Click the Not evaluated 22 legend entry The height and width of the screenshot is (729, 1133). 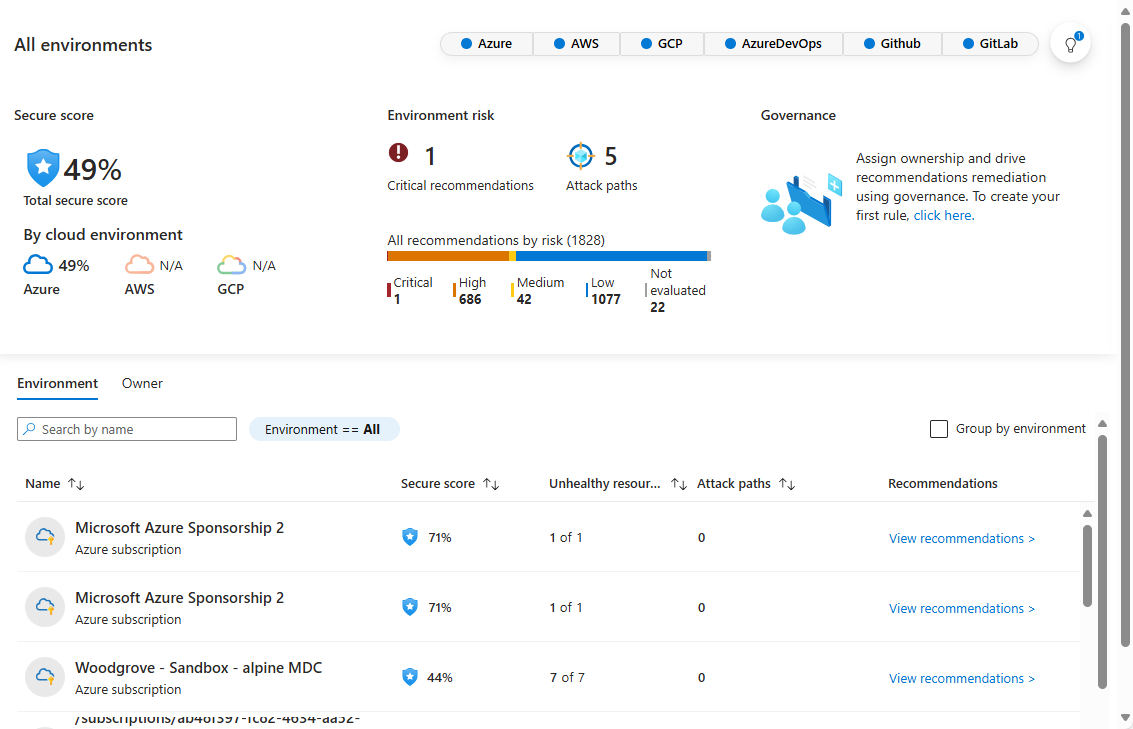coord(676,290)
